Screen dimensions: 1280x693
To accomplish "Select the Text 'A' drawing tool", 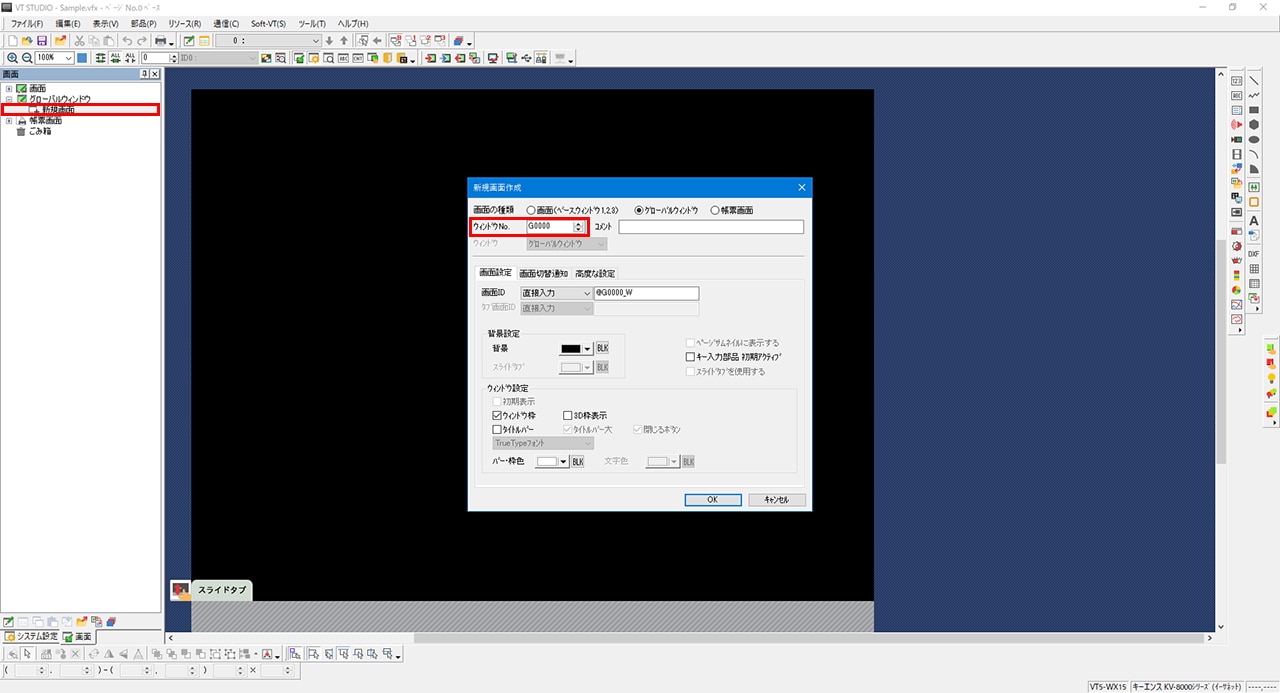I will coord(1254,221).
